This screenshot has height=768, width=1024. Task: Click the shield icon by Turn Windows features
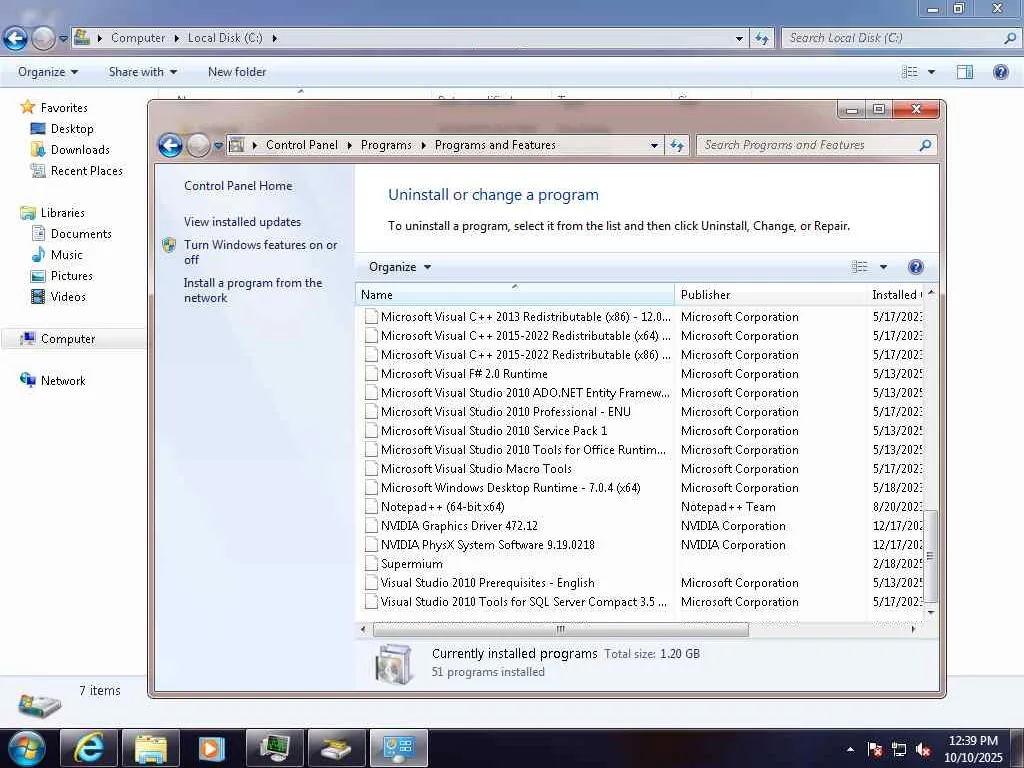point(169,245)
